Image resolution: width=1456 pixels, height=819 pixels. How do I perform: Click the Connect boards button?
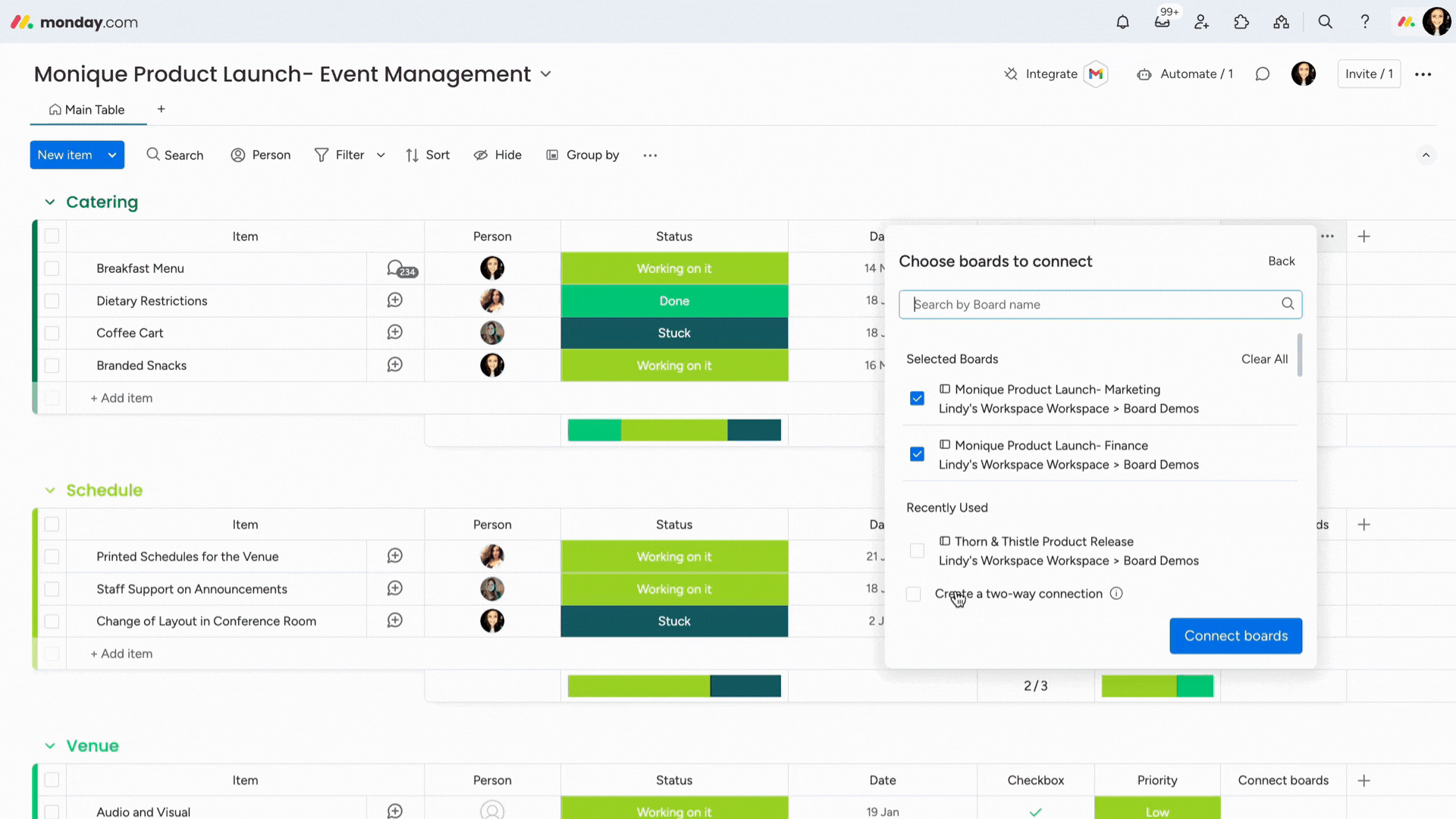pos(1235,635)
